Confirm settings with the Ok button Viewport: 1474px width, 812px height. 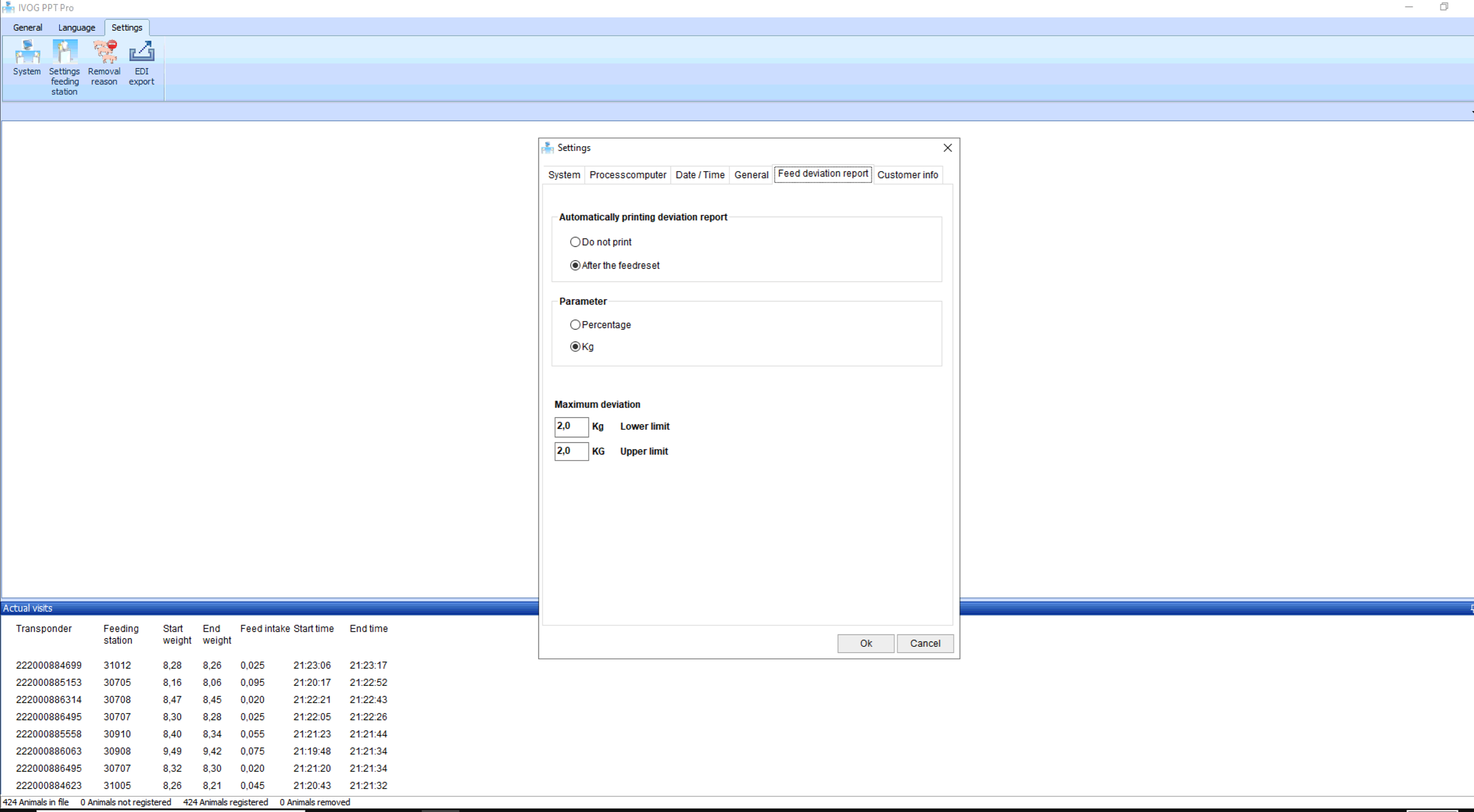point(865,643)
